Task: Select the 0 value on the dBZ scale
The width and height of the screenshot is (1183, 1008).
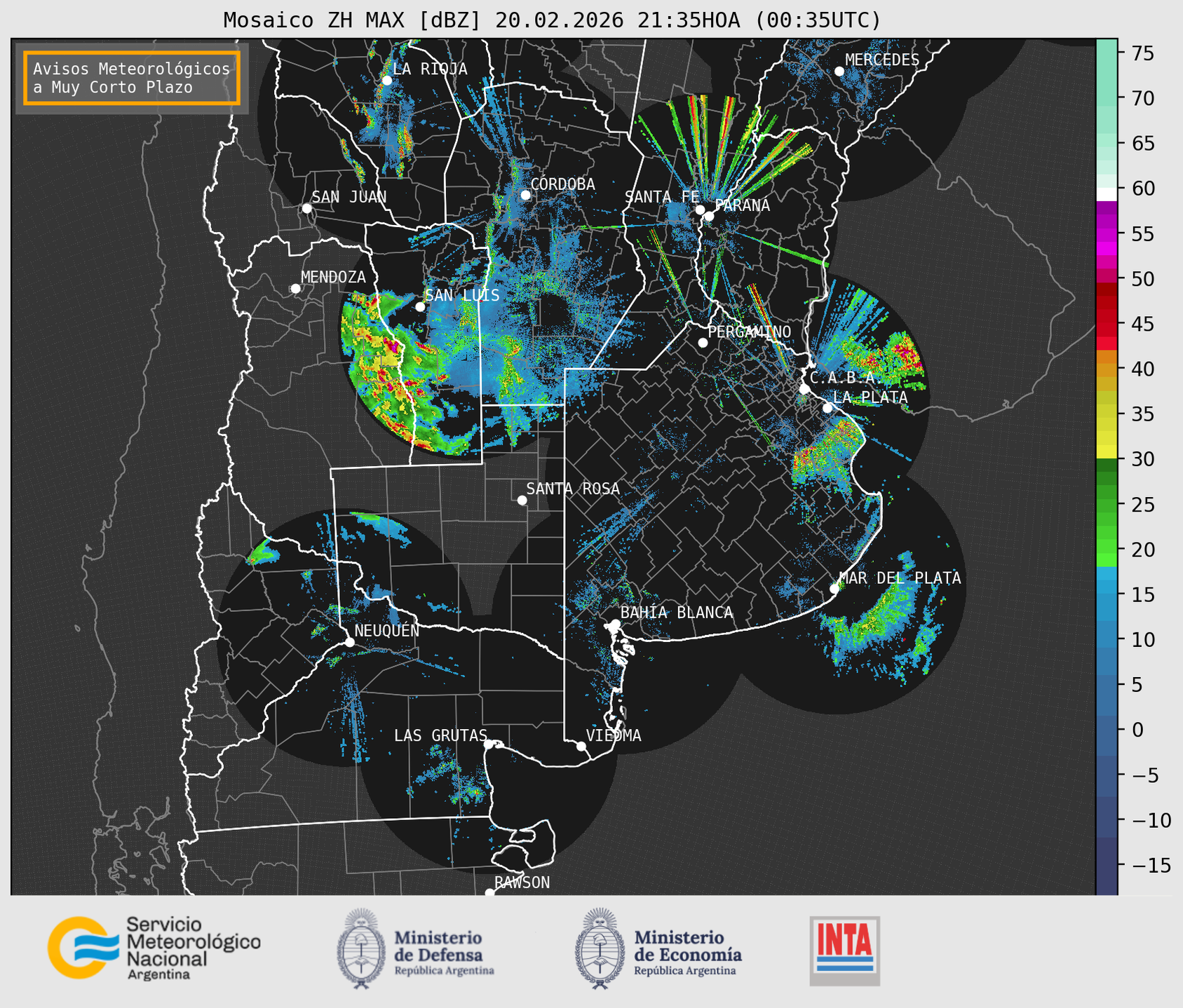Action: (1137, 730)
